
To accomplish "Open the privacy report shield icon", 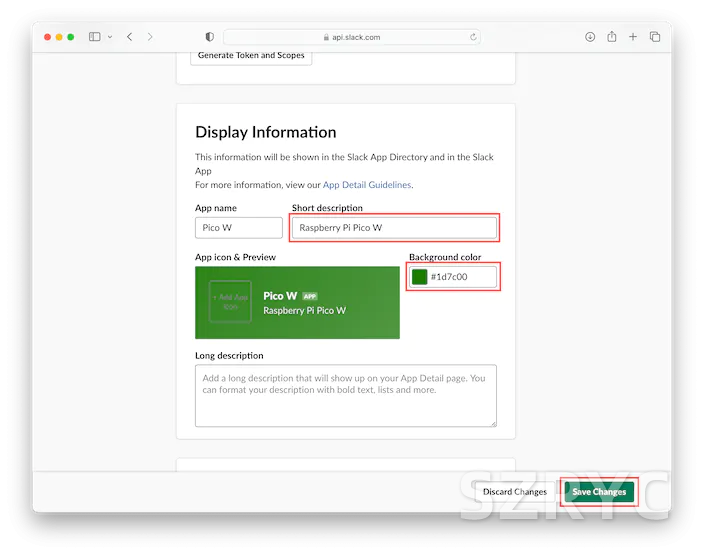I will pyautogui.click(x=209, y=37).
